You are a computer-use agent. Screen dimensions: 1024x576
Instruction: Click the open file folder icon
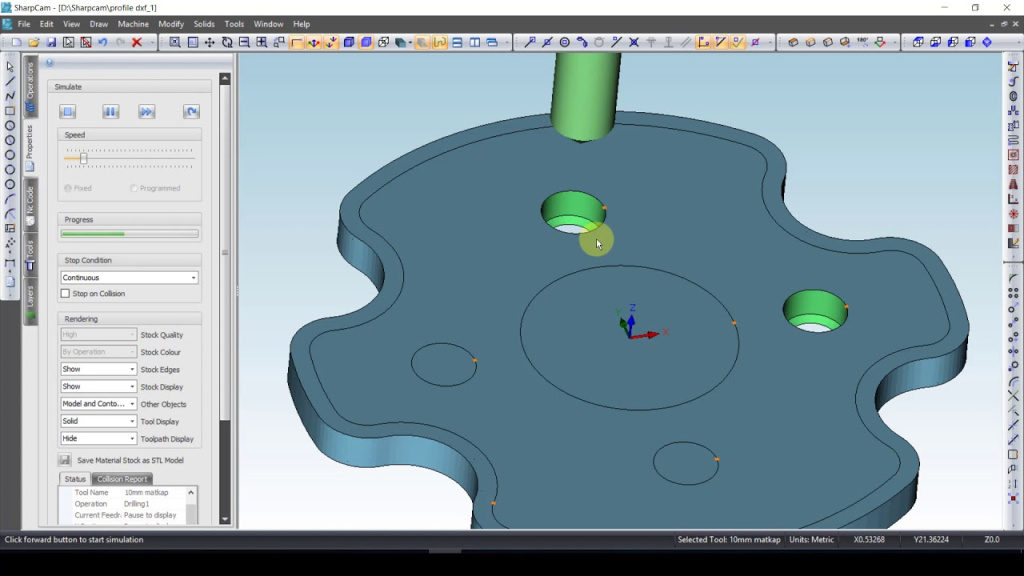(33, 43)
